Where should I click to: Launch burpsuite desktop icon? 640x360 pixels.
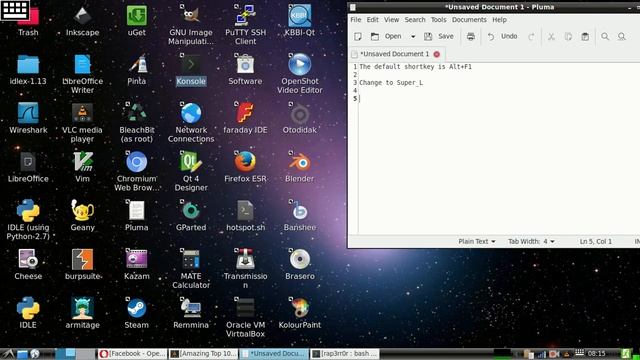[x=82, y=265]
